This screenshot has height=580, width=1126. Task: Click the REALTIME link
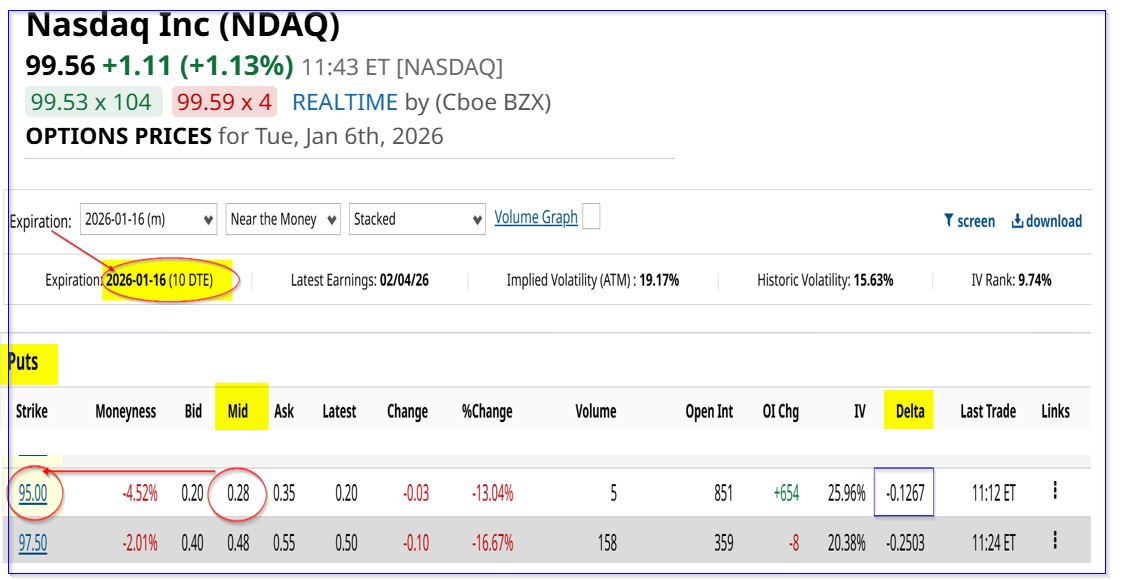344,102
